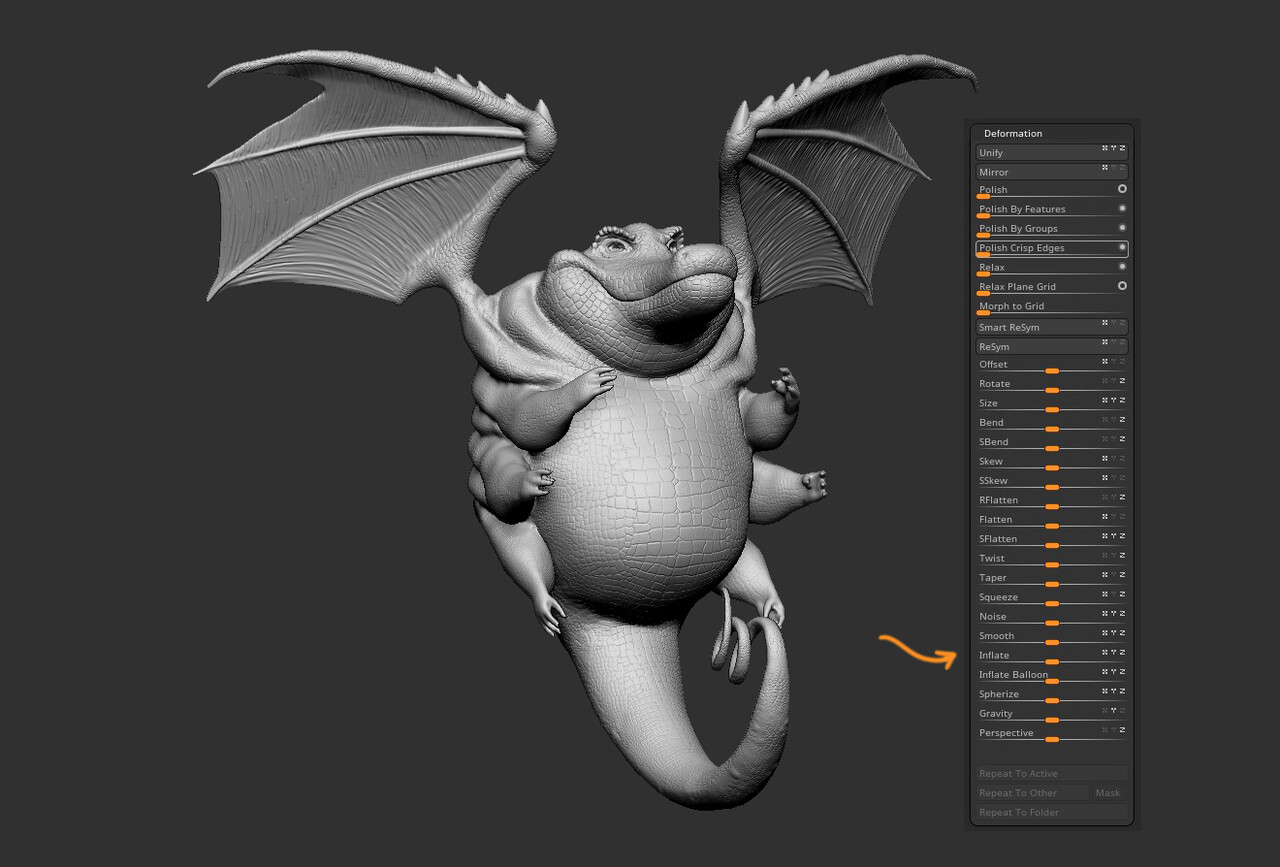Viewport: 1280px width, 867px height.
Task: Toggle Z axis for RFlatten
Action: [1122, 497]
